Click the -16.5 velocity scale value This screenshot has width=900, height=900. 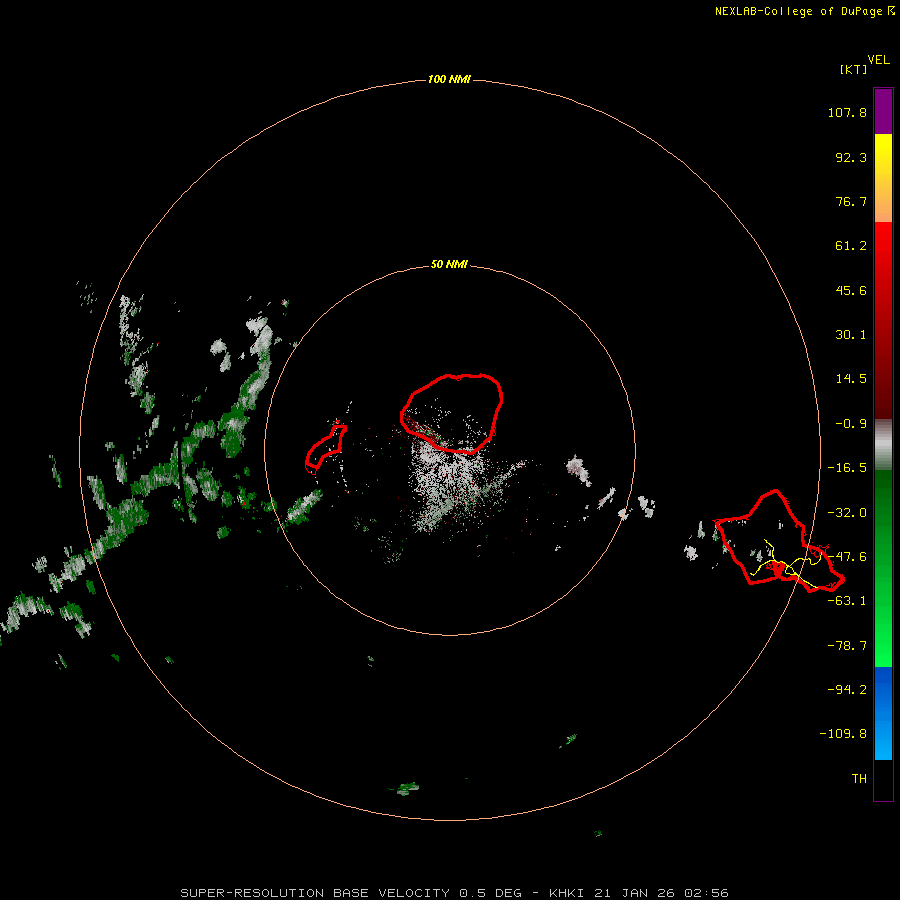click(x=847, y=468)
